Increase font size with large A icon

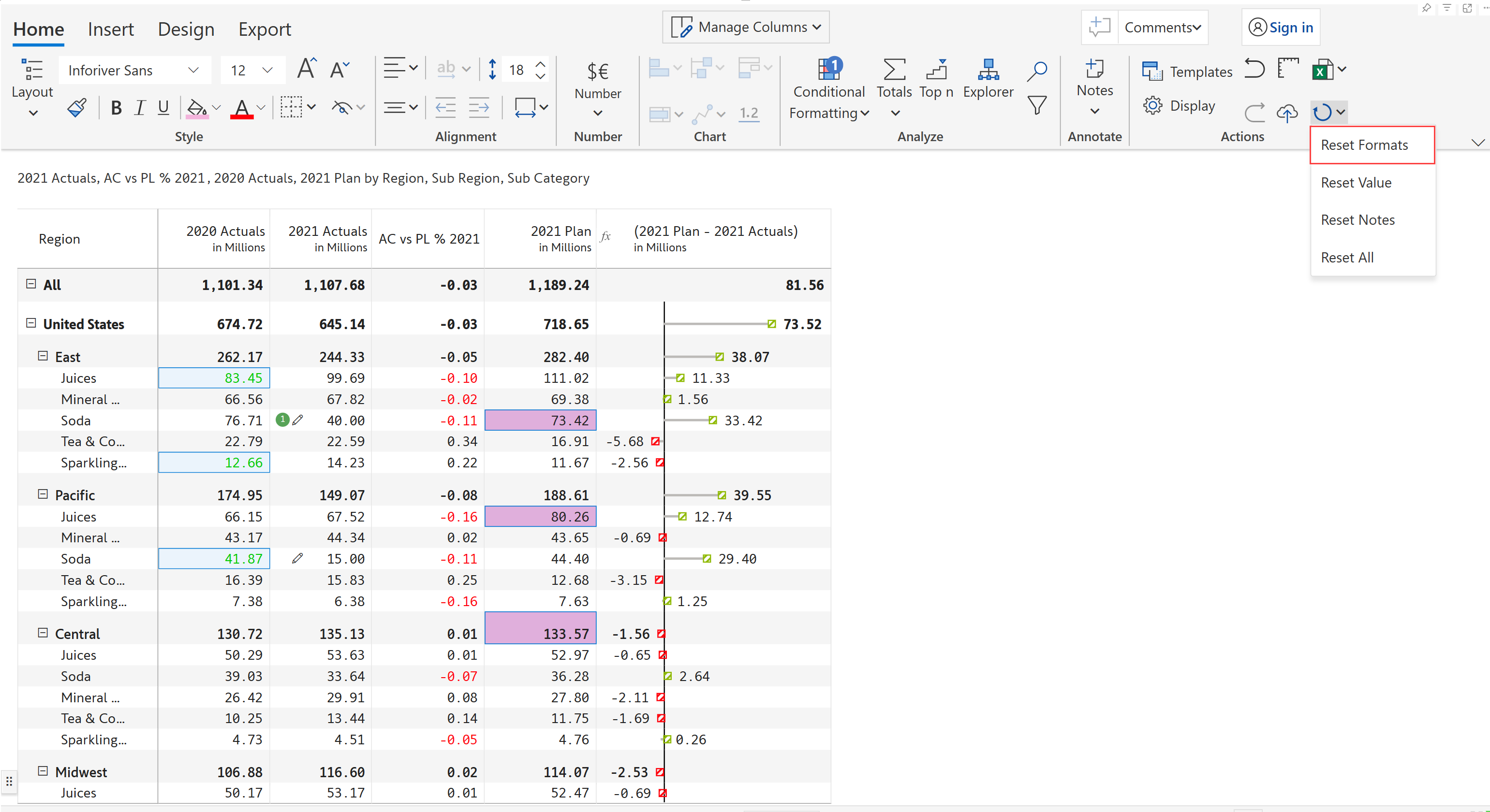307,69
